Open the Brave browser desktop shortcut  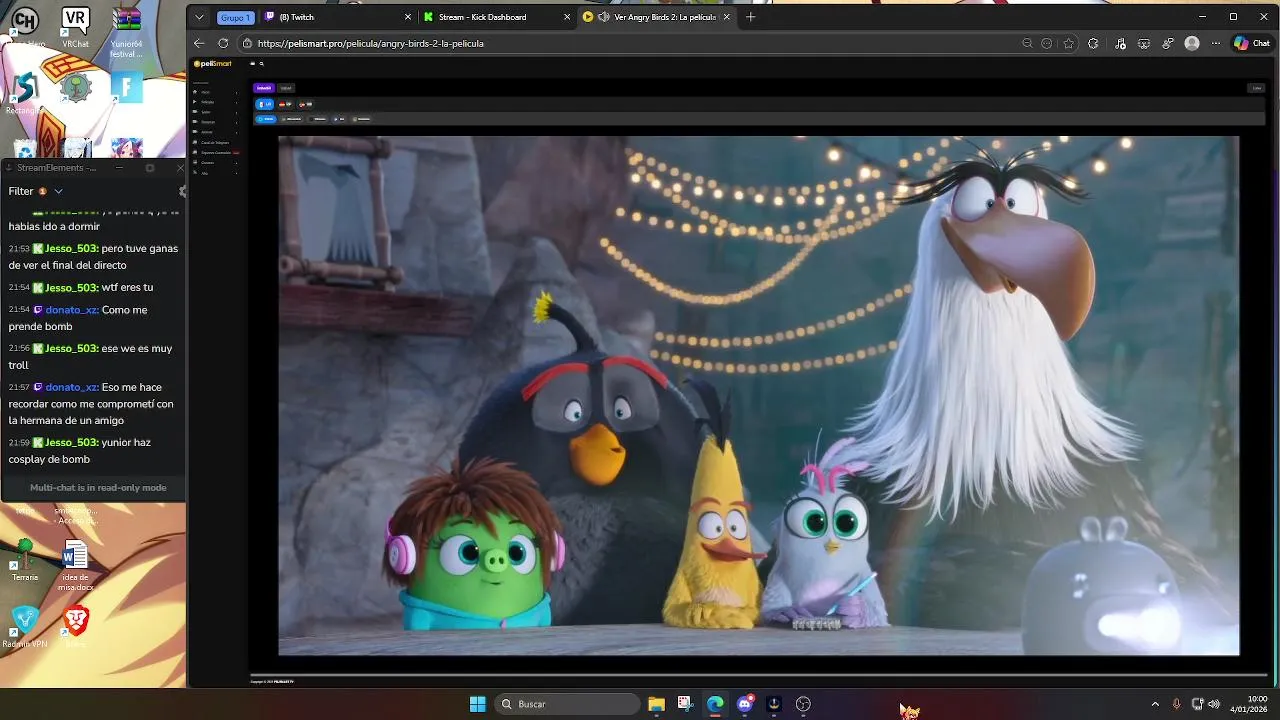pos(76,623)
